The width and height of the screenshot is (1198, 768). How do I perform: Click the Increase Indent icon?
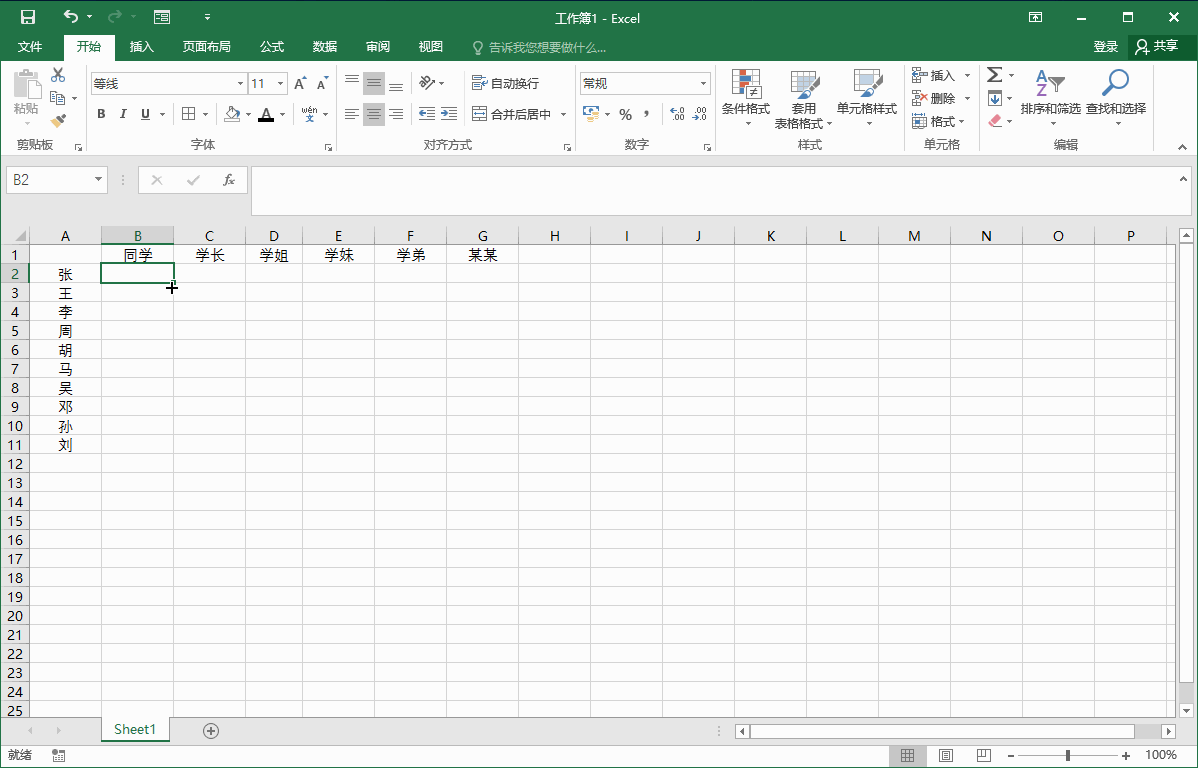coord(449,114)
